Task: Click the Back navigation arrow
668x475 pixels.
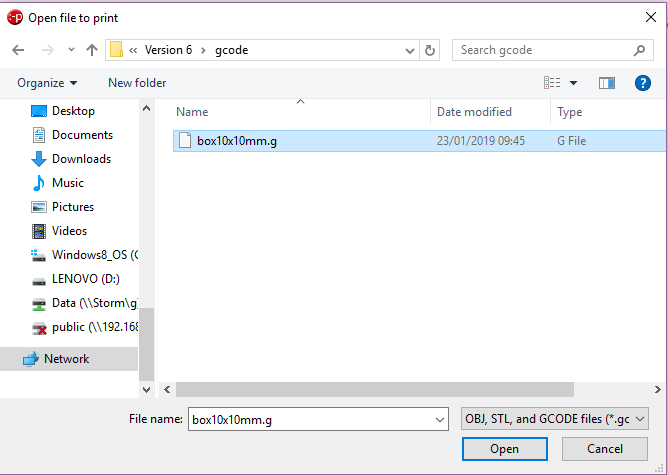Action: coord(18,50)
